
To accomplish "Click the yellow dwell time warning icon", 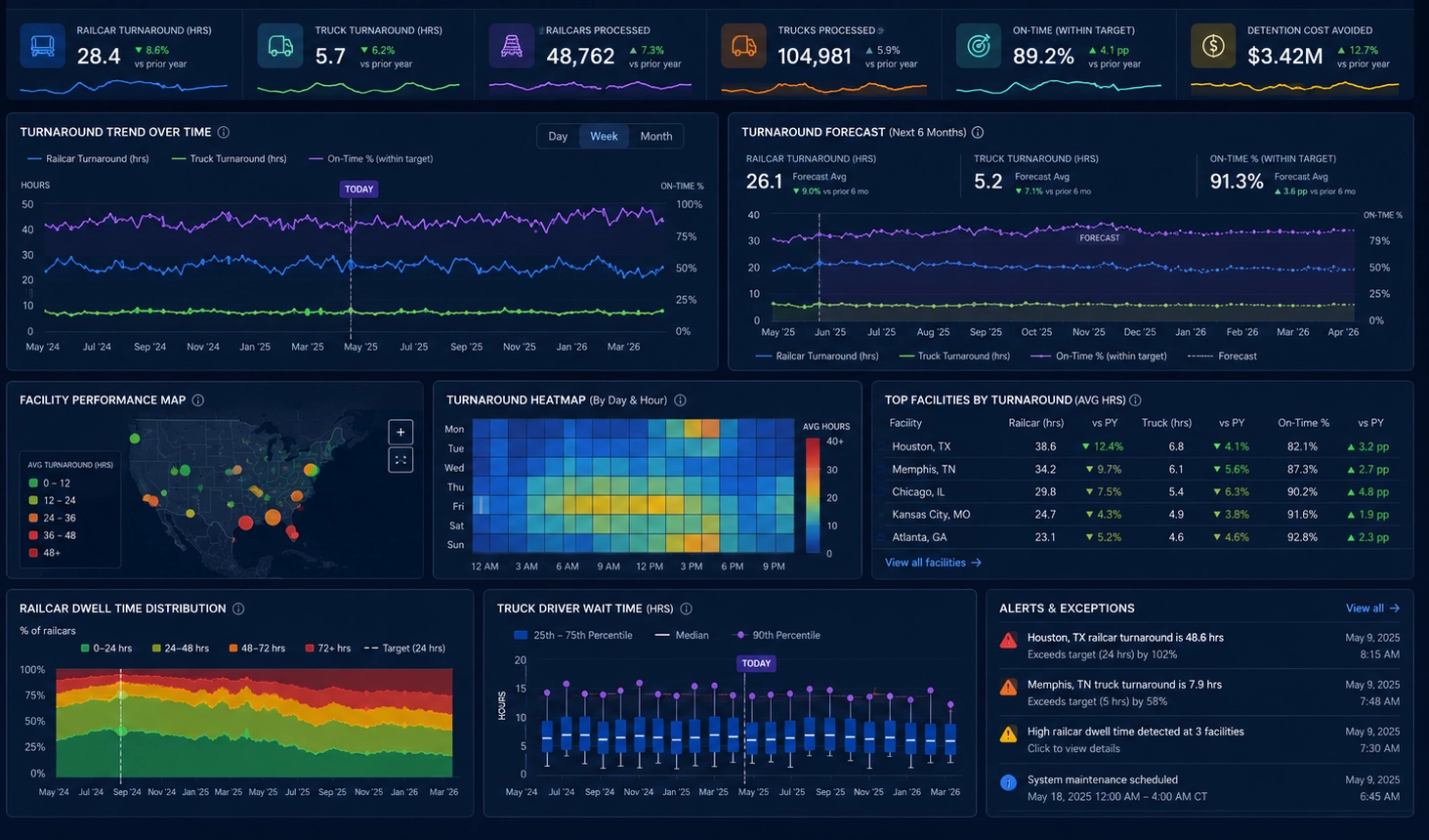I will point(1008,735).
